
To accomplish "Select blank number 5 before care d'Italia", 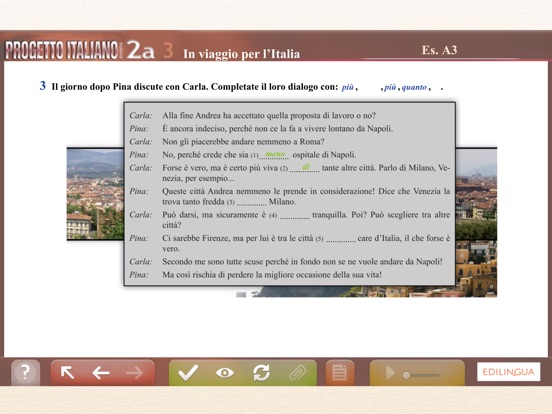I will pyautogui.click(x=341, y=239).
